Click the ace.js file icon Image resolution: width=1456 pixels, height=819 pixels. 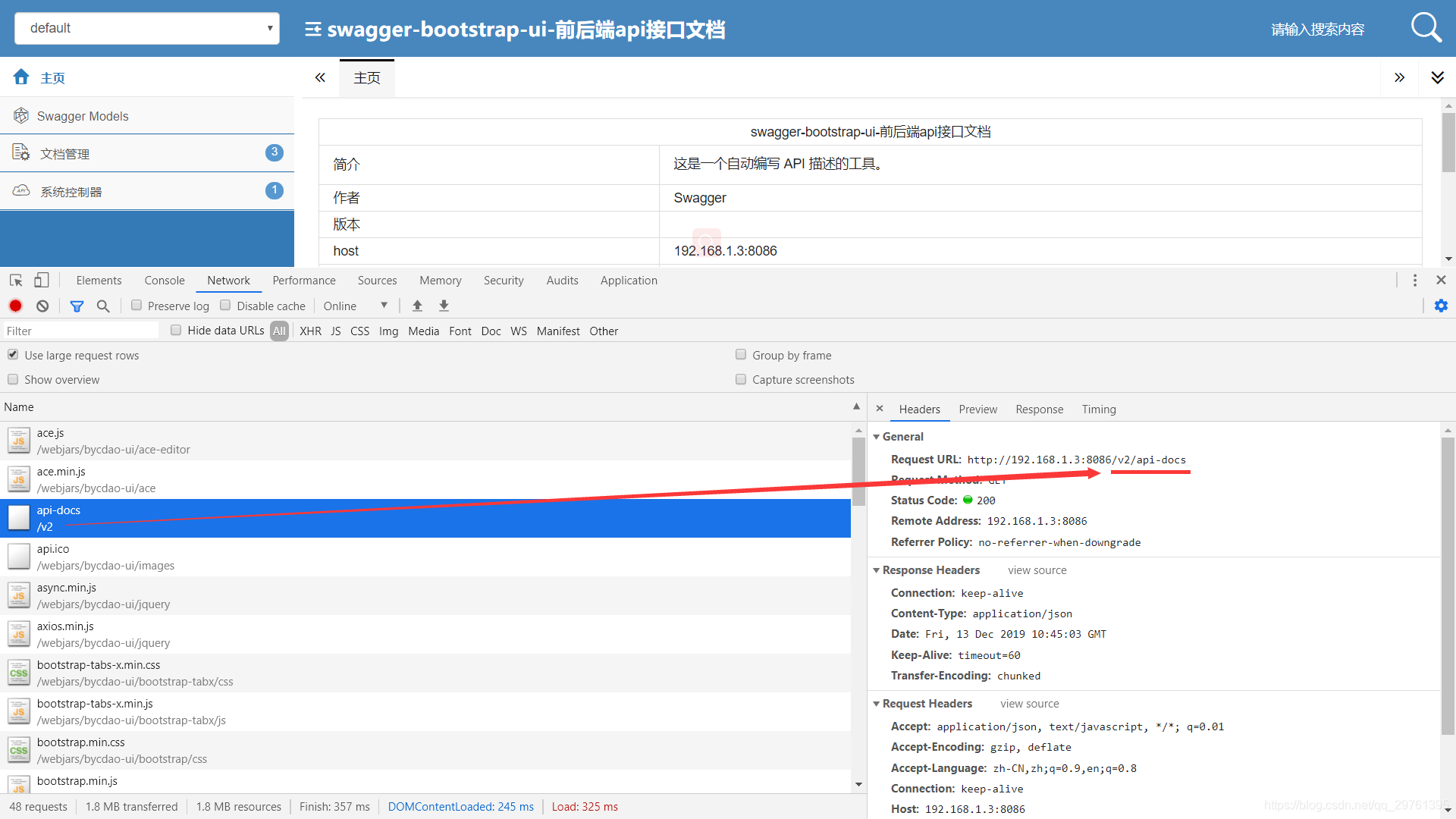pos(19,441)
